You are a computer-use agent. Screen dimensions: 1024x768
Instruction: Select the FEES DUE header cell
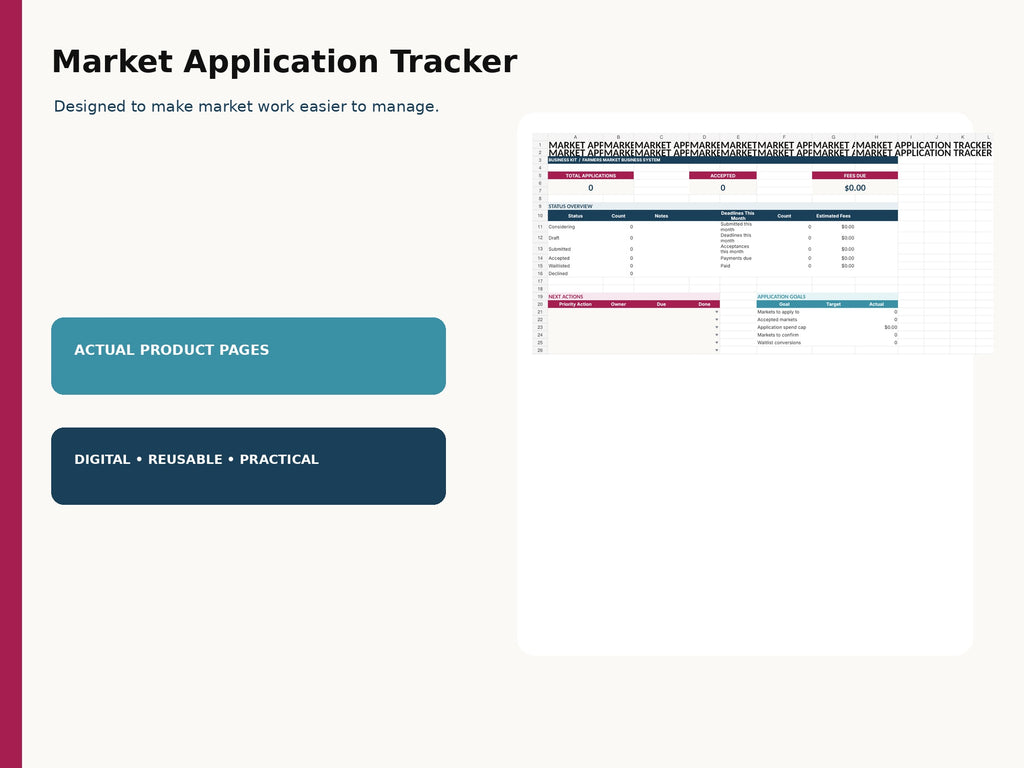coord(854,176)
